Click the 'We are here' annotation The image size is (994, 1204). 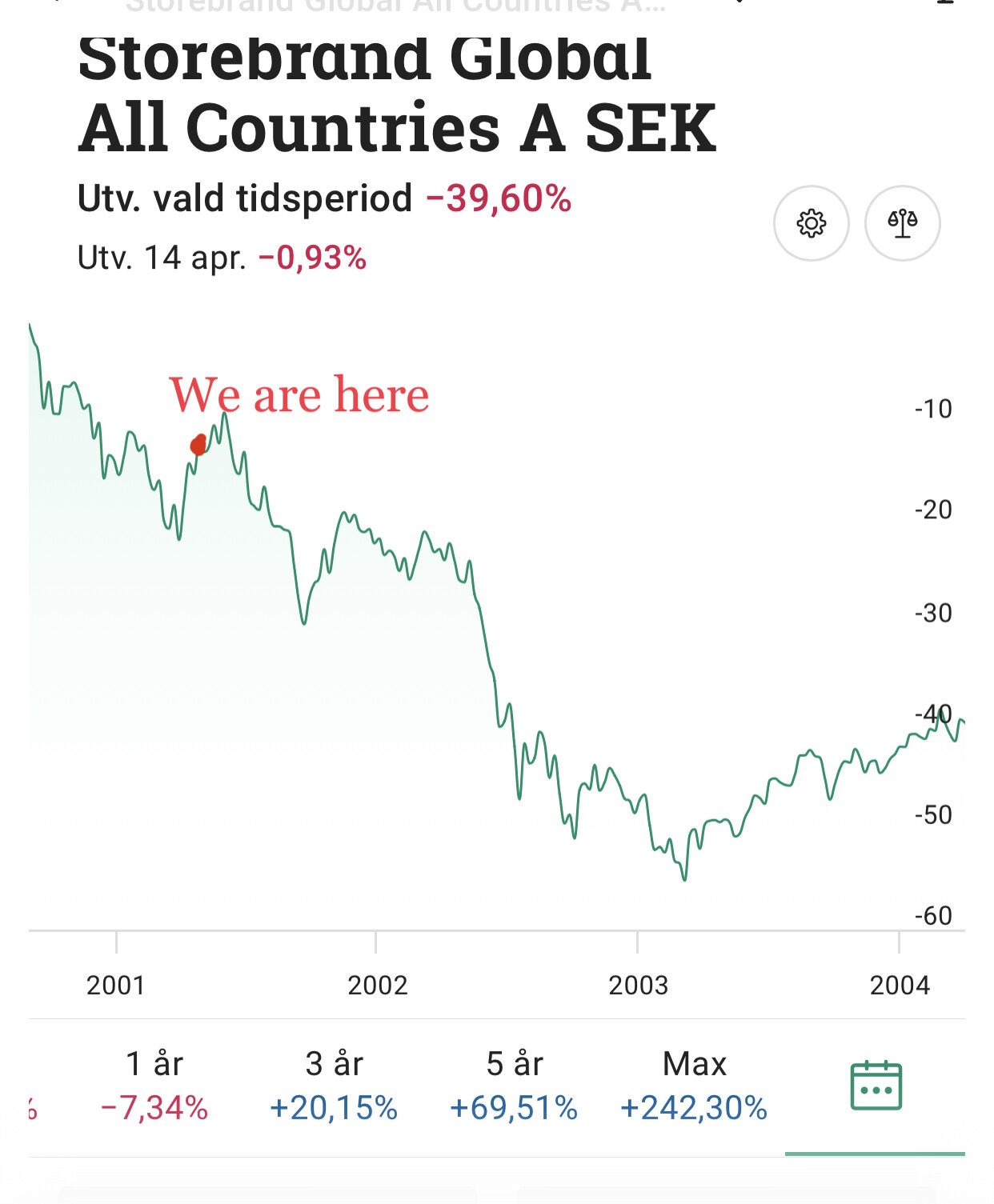coord(299,394)
